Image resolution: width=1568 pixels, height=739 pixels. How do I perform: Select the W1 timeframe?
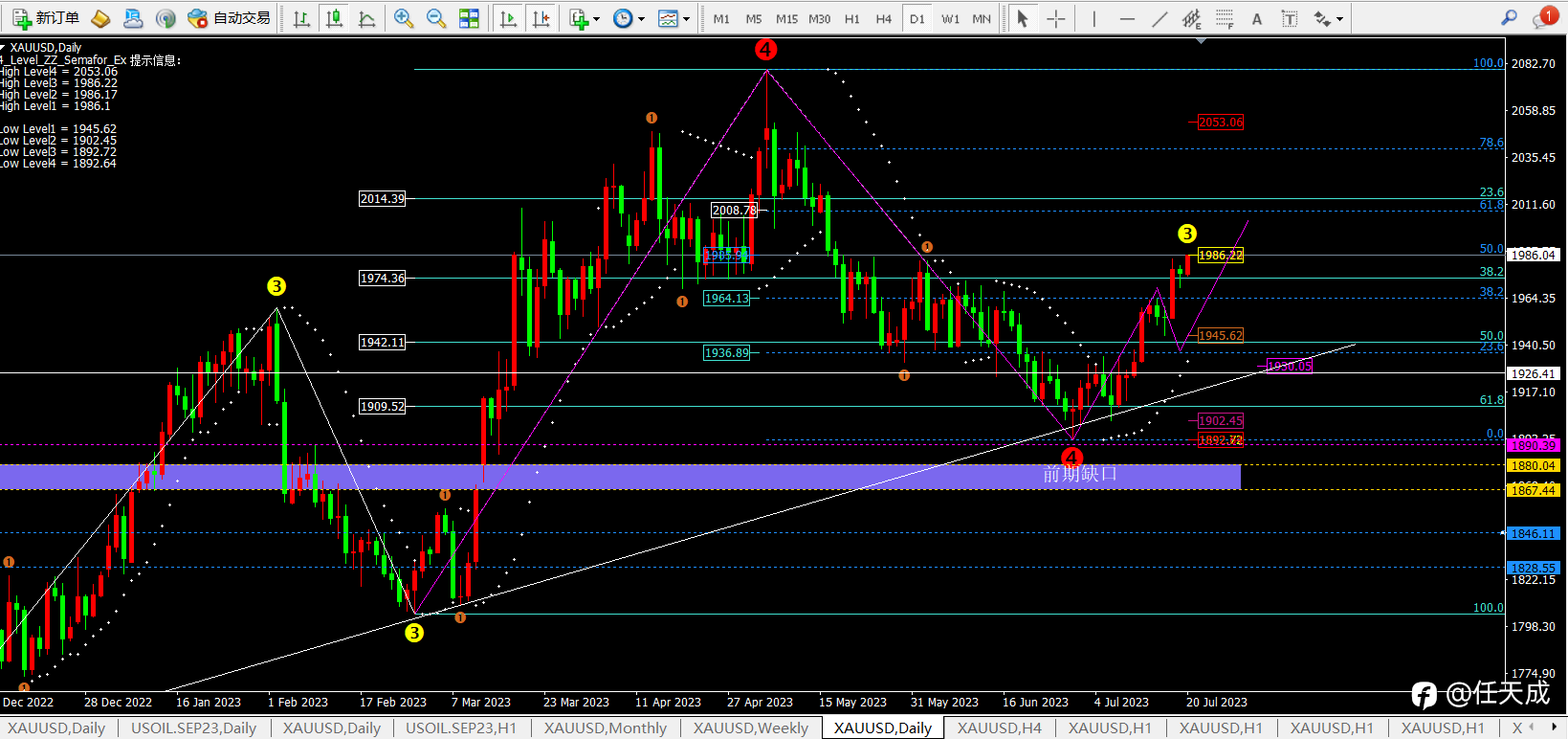coord(950,18)
